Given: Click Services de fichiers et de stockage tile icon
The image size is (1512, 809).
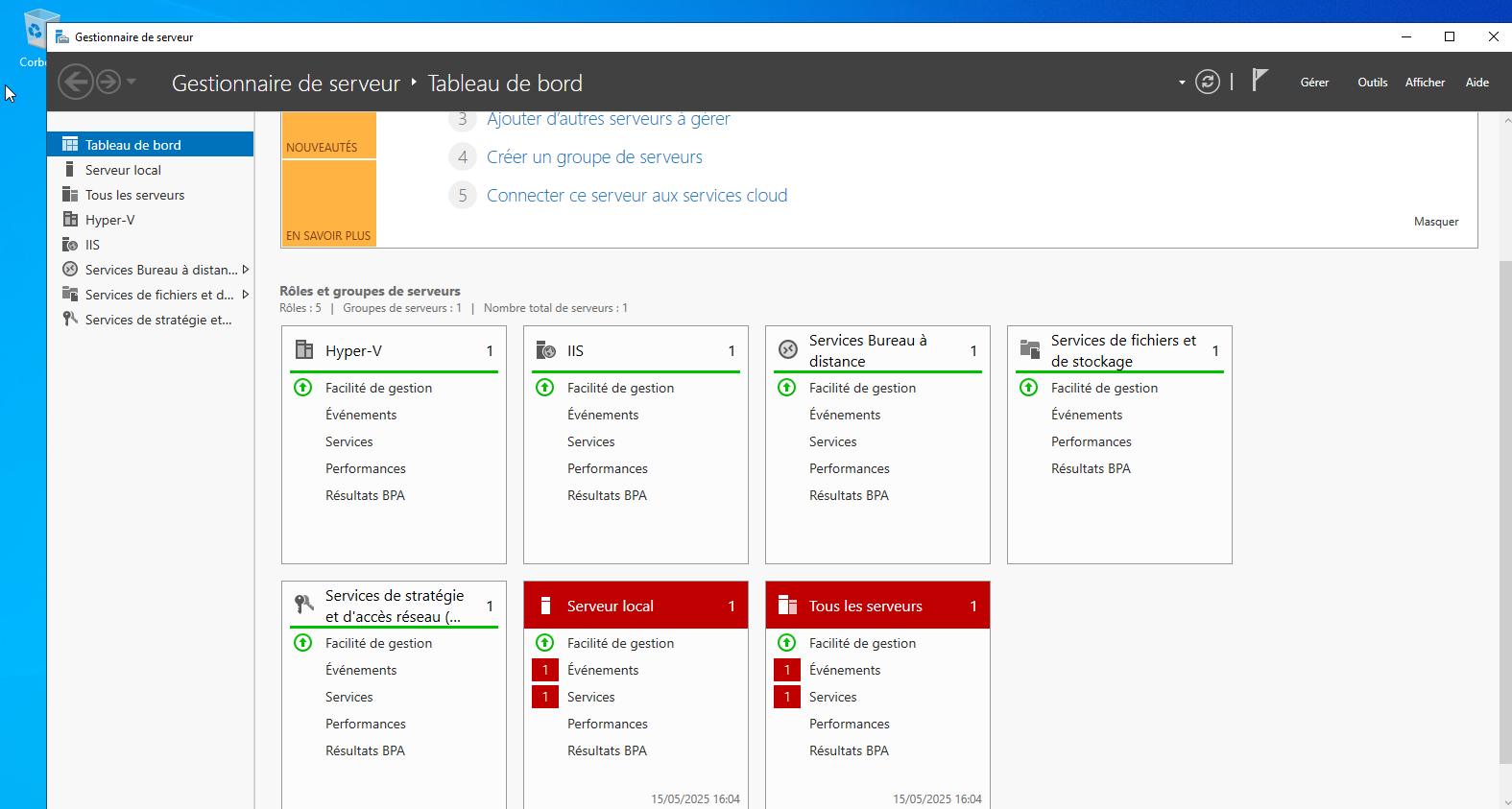Looking at the screenshot, I should tap(1030, 349).
